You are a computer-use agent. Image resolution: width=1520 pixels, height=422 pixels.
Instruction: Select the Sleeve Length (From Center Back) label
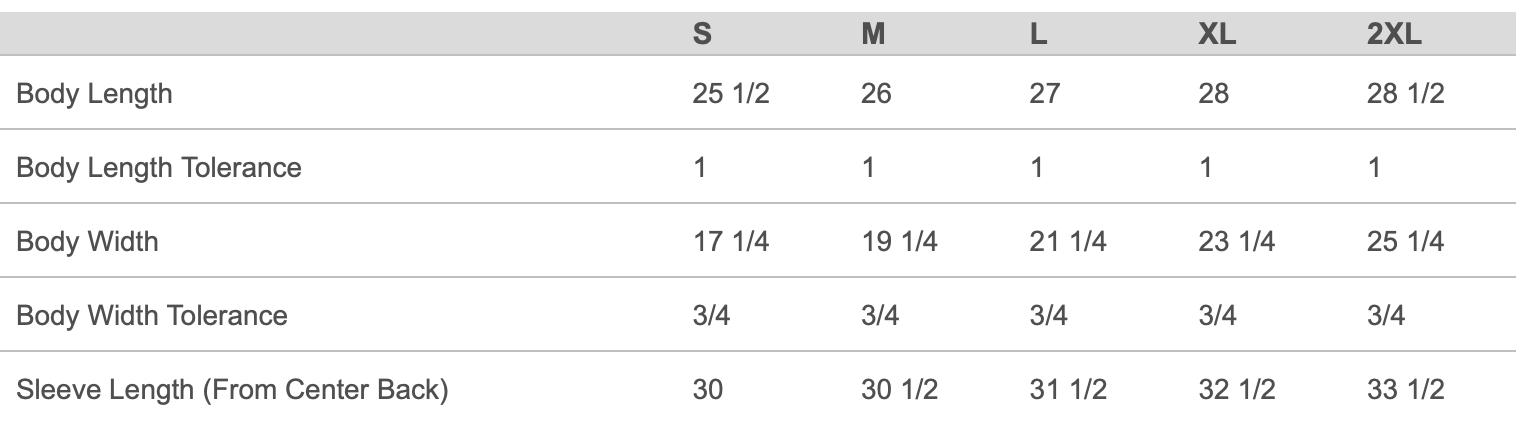[231, 389]
